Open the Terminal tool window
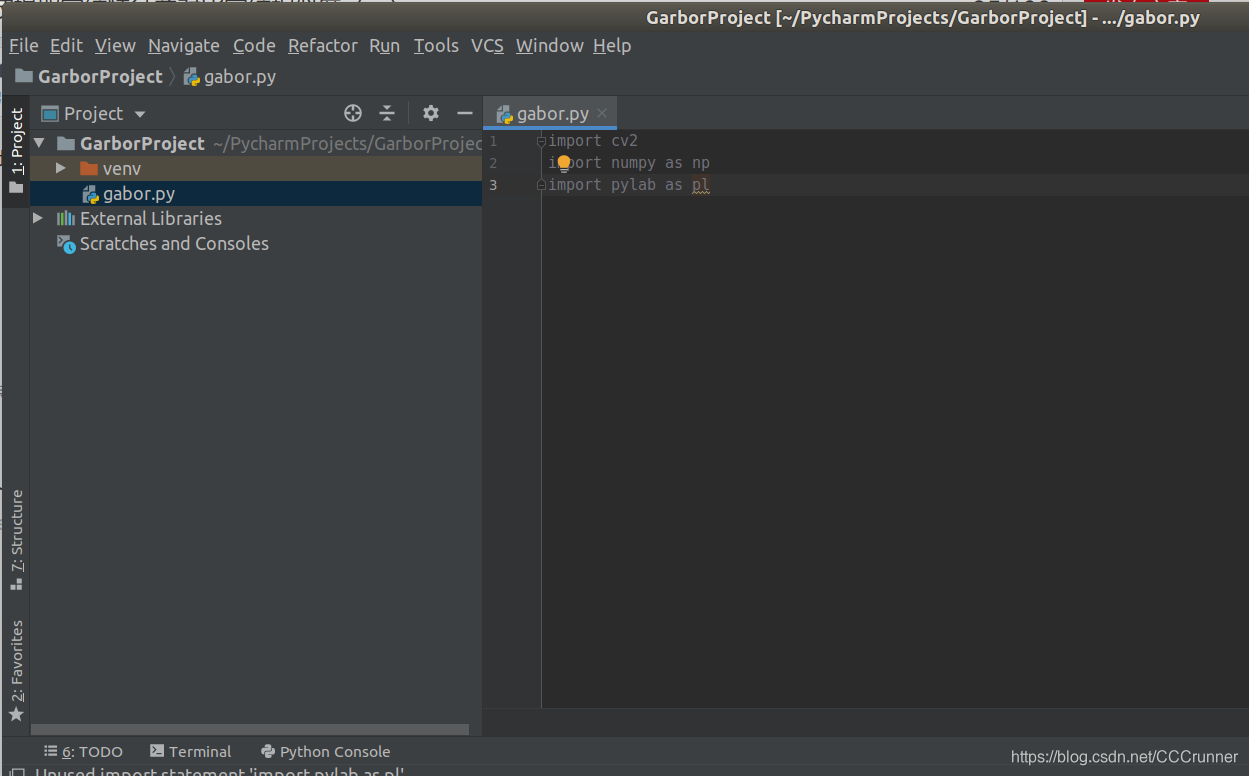The height and width of the screenshot is (776, 1249). [191, 752]
